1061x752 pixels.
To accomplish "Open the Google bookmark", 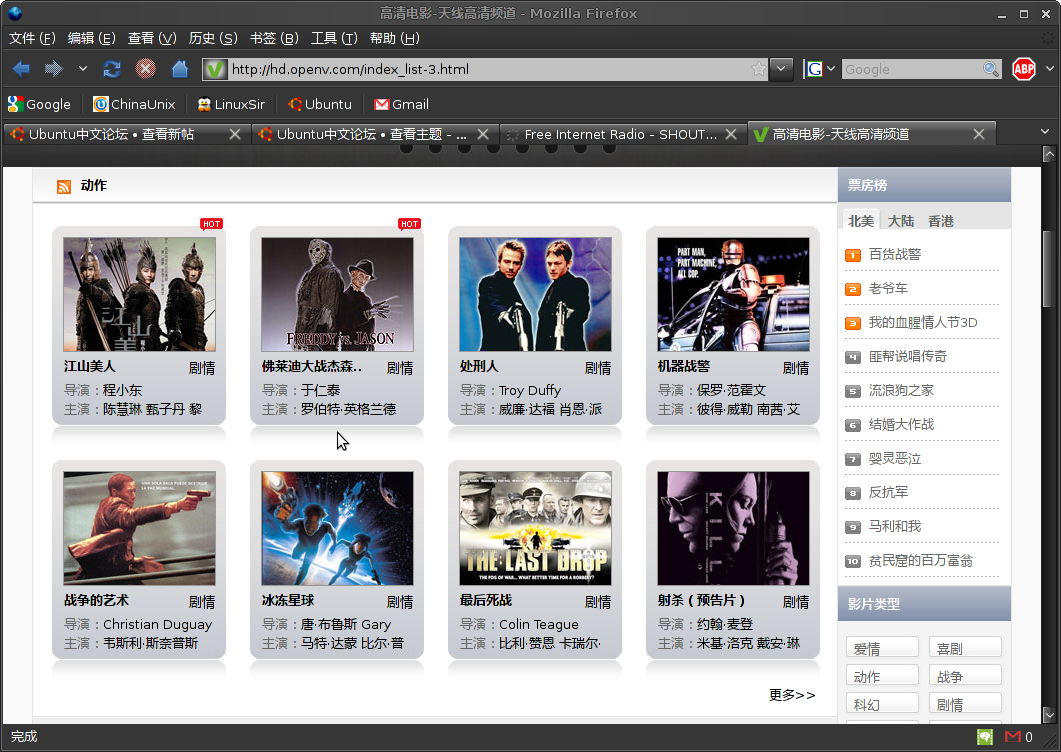I will [x=39, y=104].
